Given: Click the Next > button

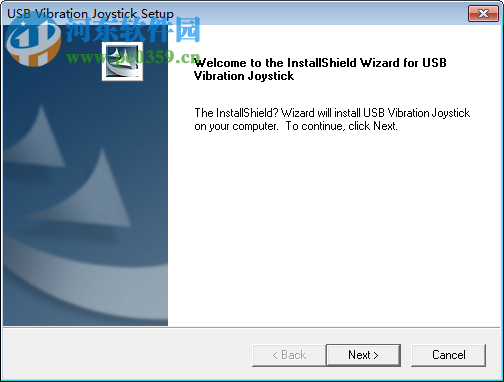Looking at the screenshot, I should 363,355.
